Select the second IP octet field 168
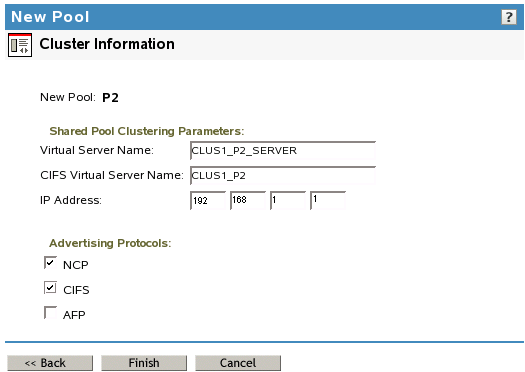This screenshot has height=372, width=525. point(248,200)
